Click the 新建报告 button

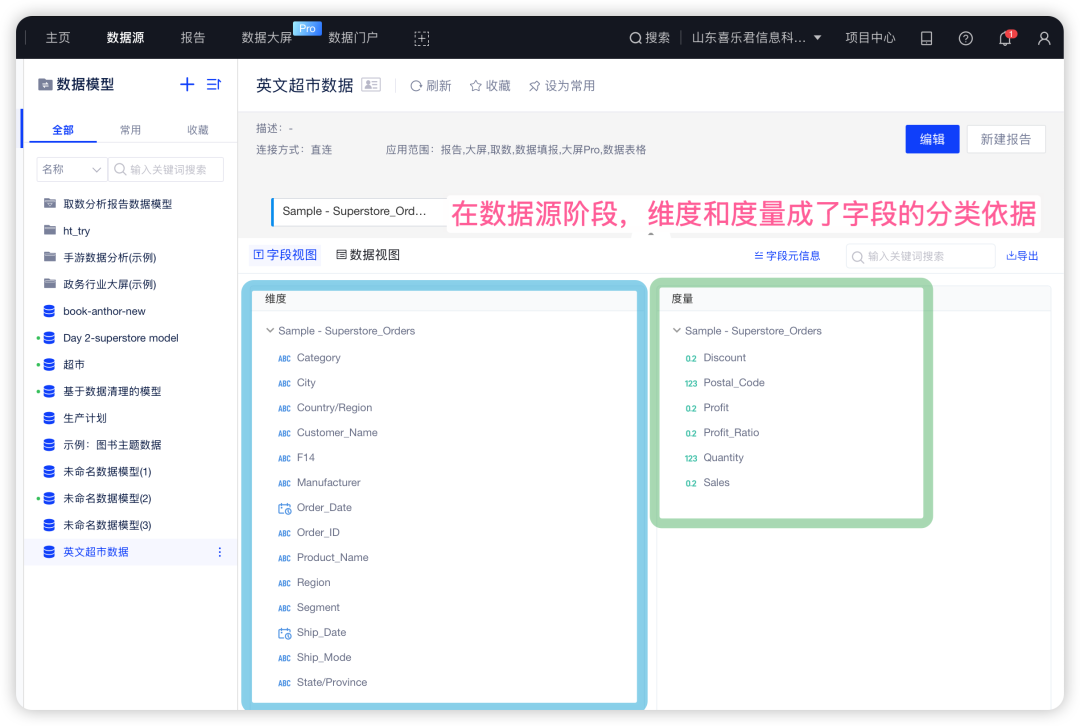pos(1006,139)
